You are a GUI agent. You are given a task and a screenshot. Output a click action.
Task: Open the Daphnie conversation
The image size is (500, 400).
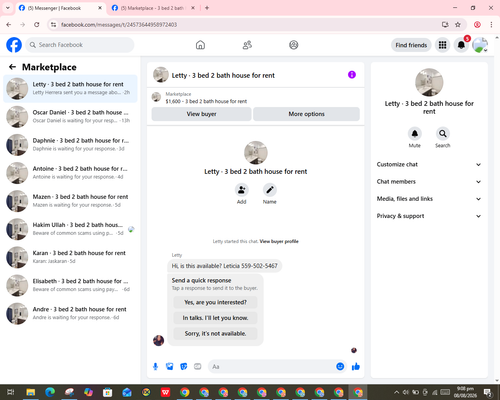point(70,145)
